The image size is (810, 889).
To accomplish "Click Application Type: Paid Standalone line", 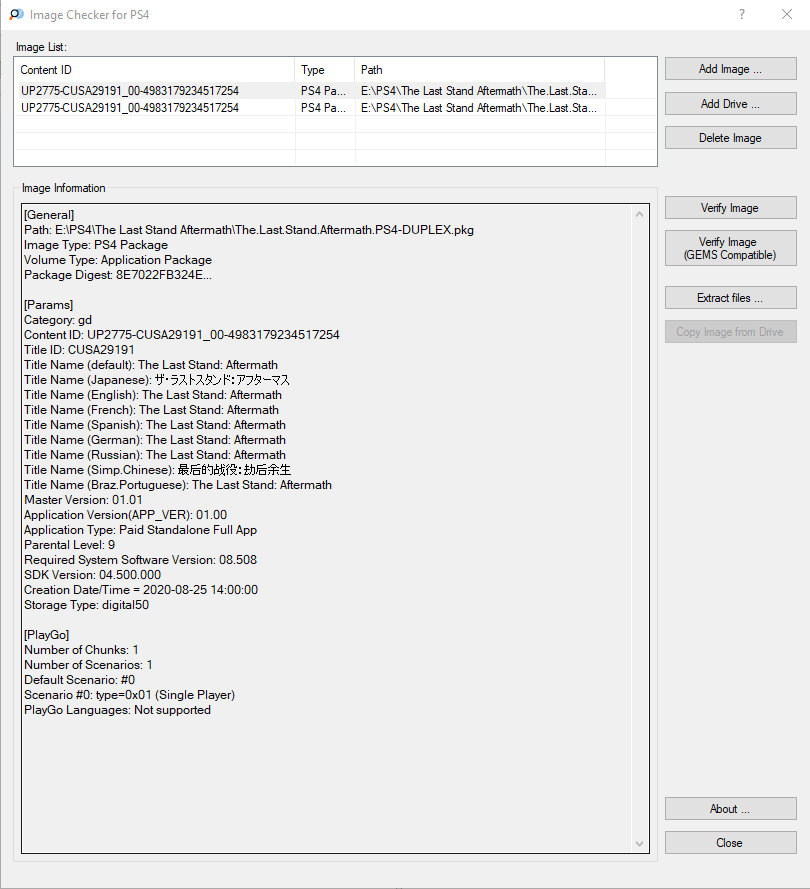I will 141,530.
